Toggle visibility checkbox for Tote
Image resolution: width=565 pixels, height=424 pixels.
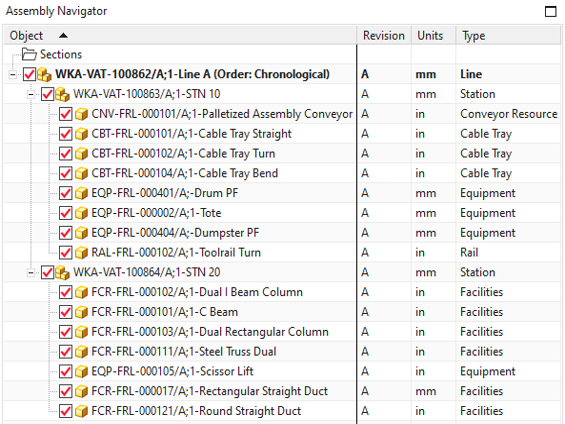pyautogui.click(x=65, y=213)
